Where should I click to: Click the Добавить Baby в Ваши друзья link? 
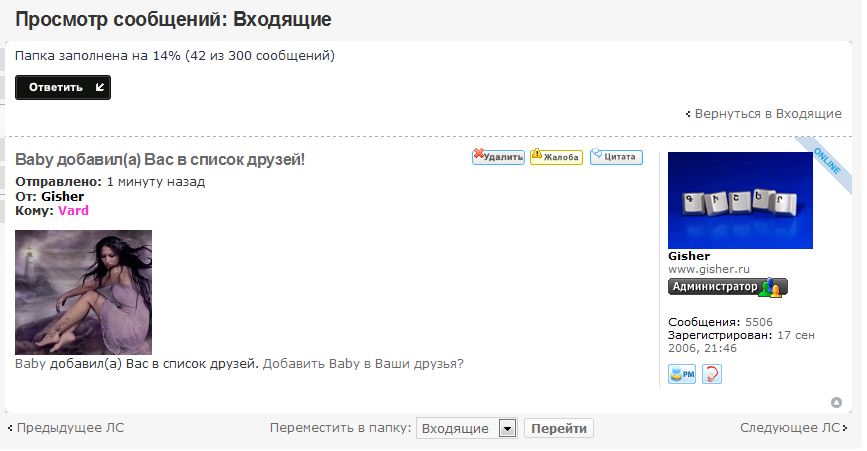coord(363,364)
